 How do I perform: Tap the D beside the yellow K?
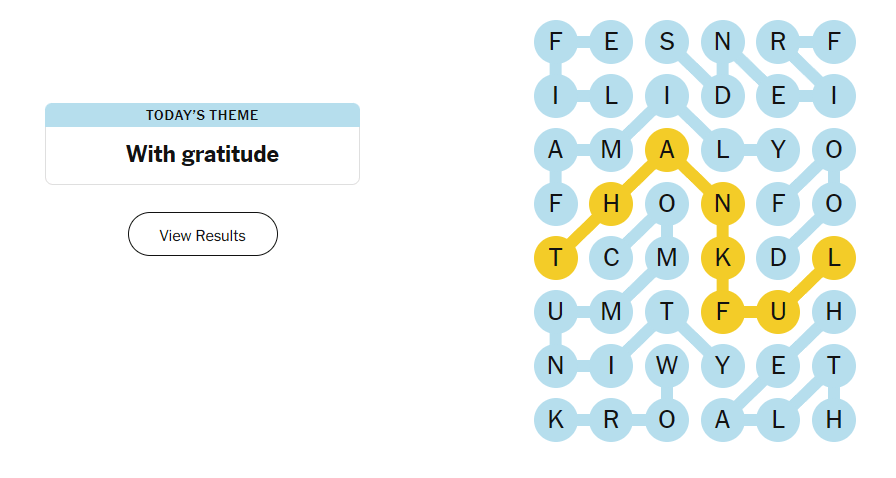778,258
